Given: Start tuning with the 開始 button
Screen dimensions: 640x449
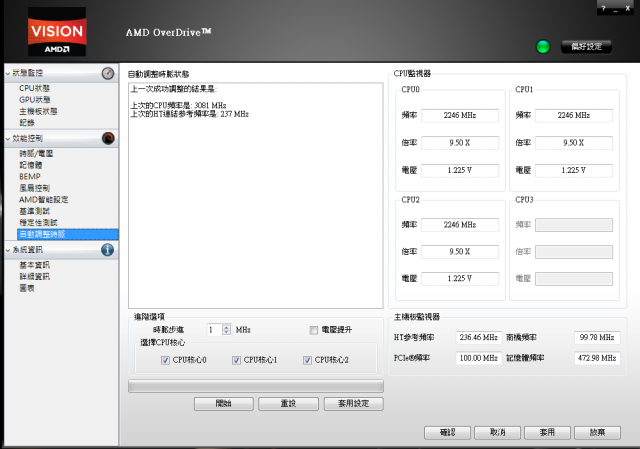Looking at the screenshot, I should 224,404.
